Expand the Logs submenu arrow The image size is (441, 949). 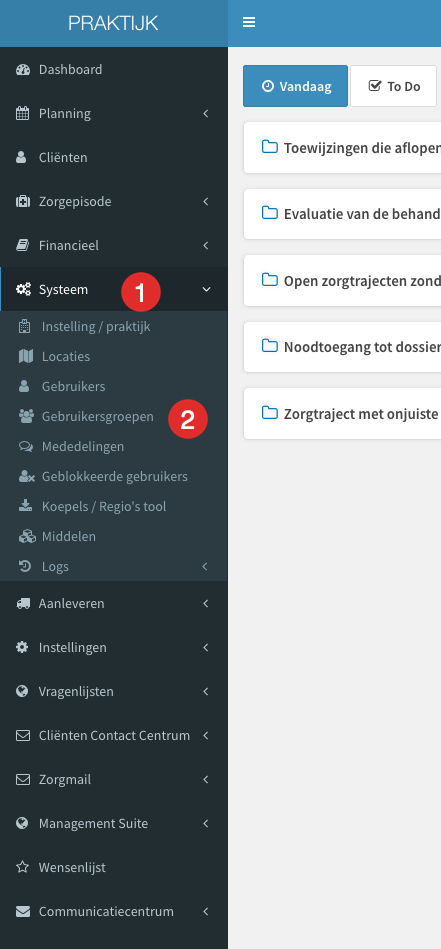pos(204,566)
